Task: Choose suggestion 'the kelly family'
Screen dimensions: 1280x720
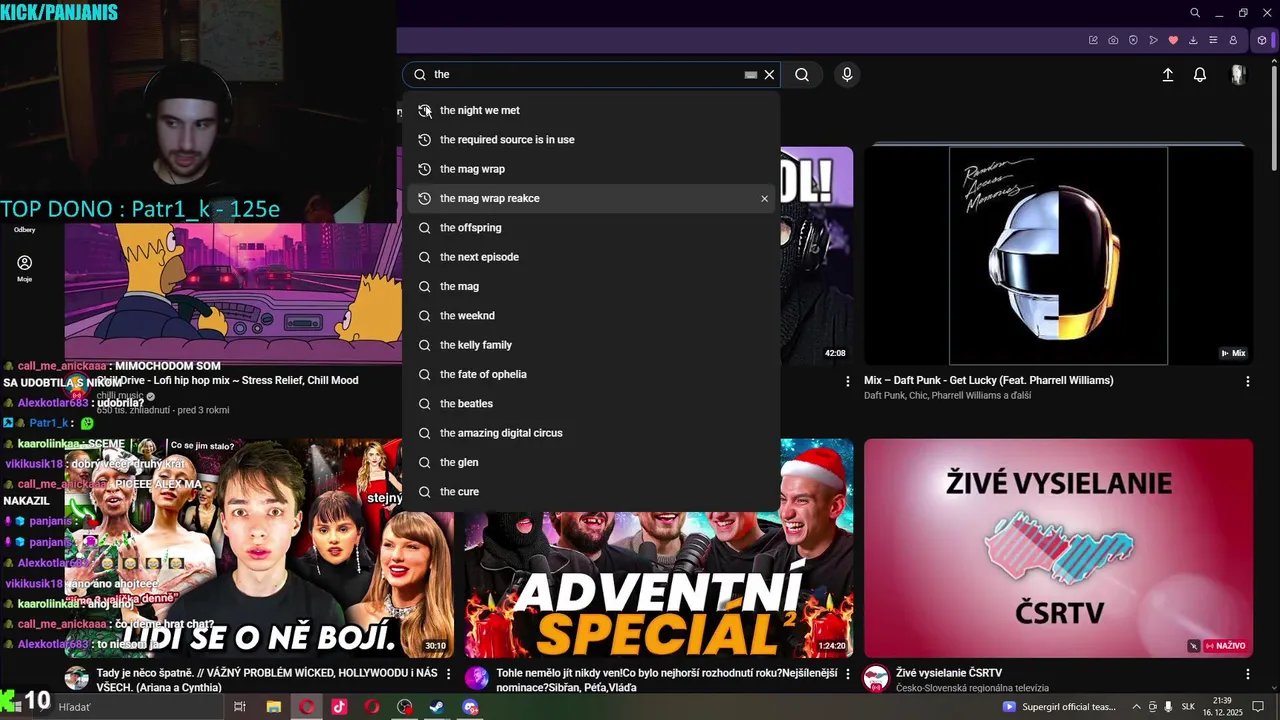Action: point(592,345)
